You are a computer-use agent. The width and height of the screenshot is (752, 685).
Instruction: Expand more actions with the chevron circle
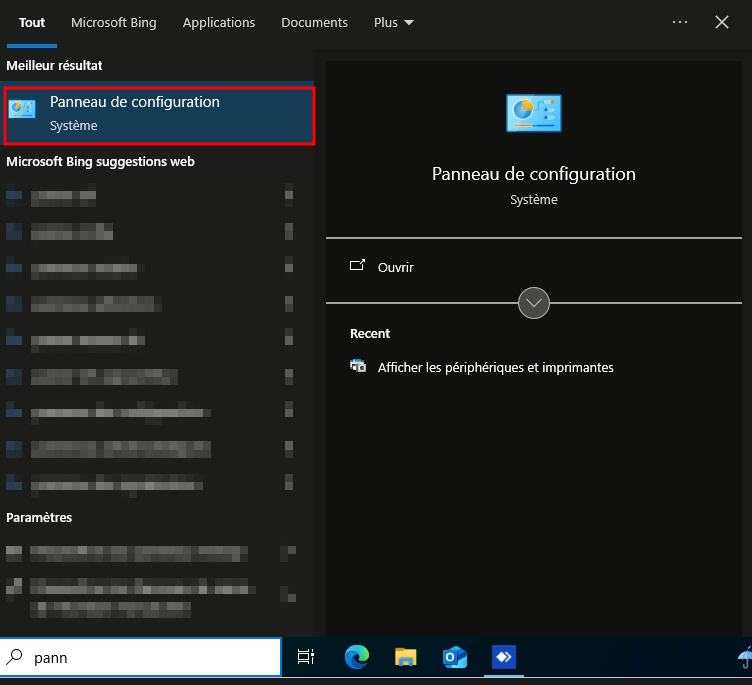pyautogui.click(x=533, y=303)
